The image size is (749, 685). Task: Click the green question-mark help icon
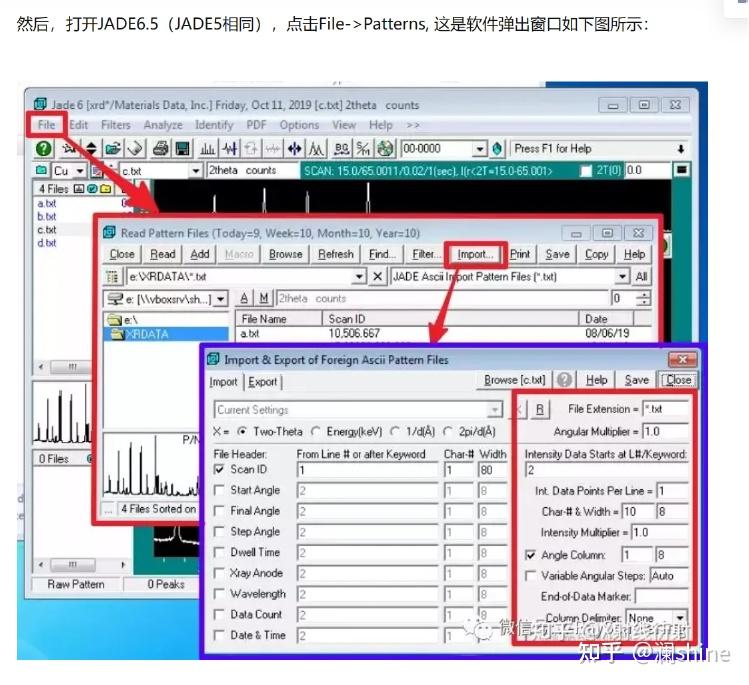[x=43, y=149]
